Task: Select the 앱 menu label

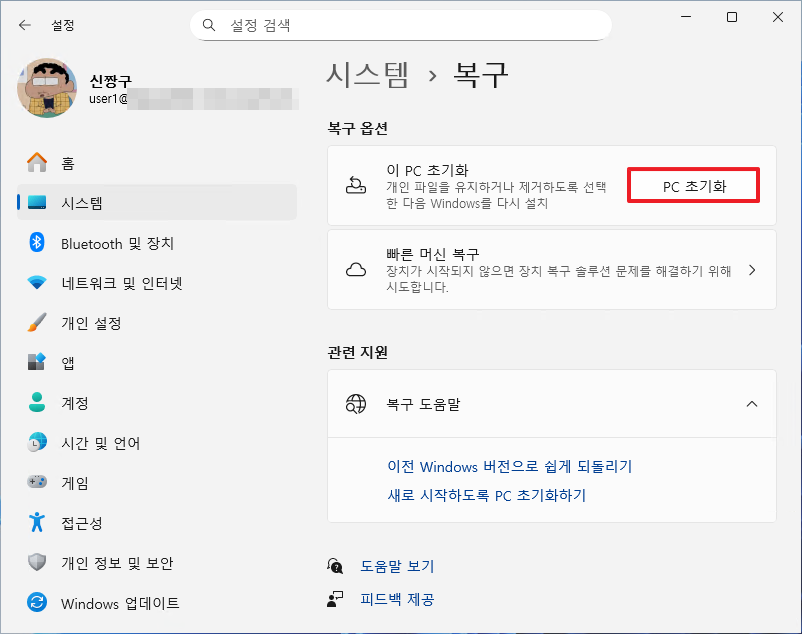Action: pos(68,363)
